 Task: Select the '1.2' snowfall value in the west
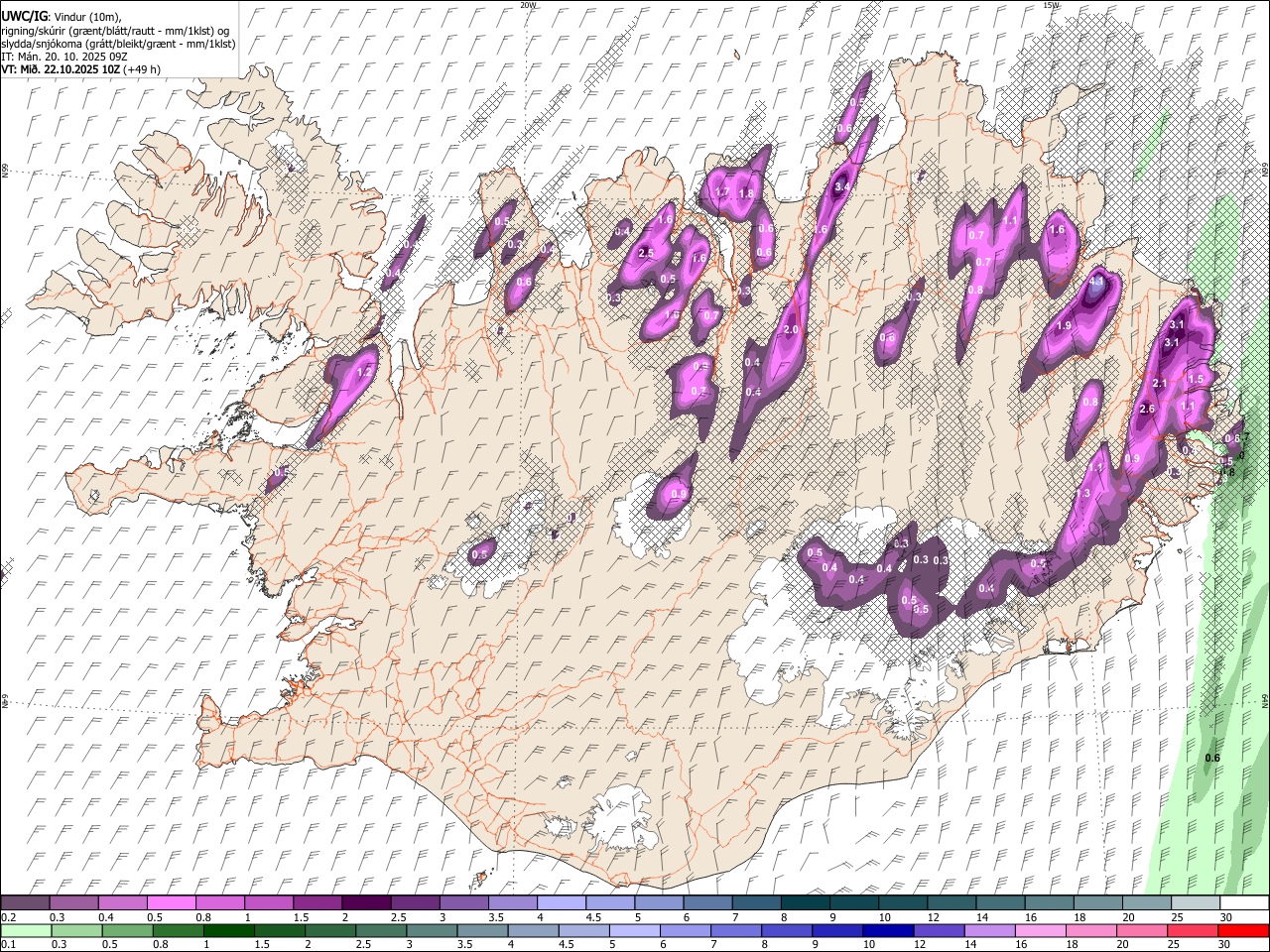point(363,373)
